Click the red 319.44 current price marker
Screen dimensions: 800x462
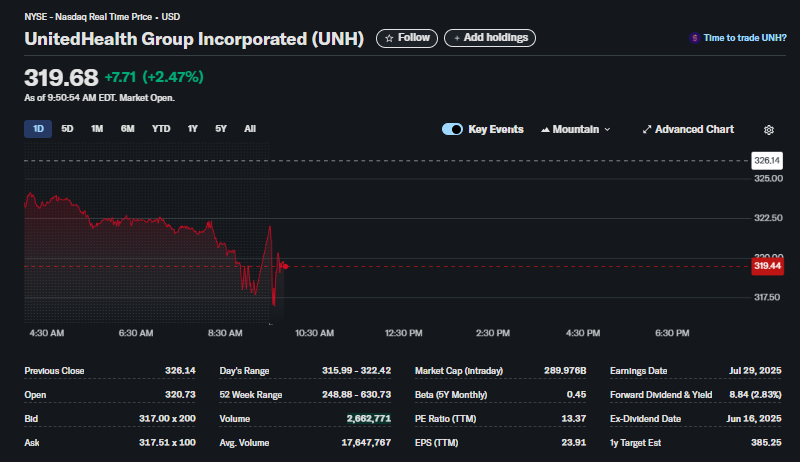(767, 266)
